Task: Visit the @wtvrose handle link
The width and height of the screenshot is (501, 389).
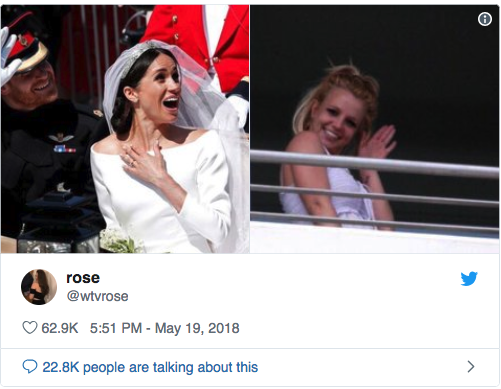Action: [x=97, y=296]
